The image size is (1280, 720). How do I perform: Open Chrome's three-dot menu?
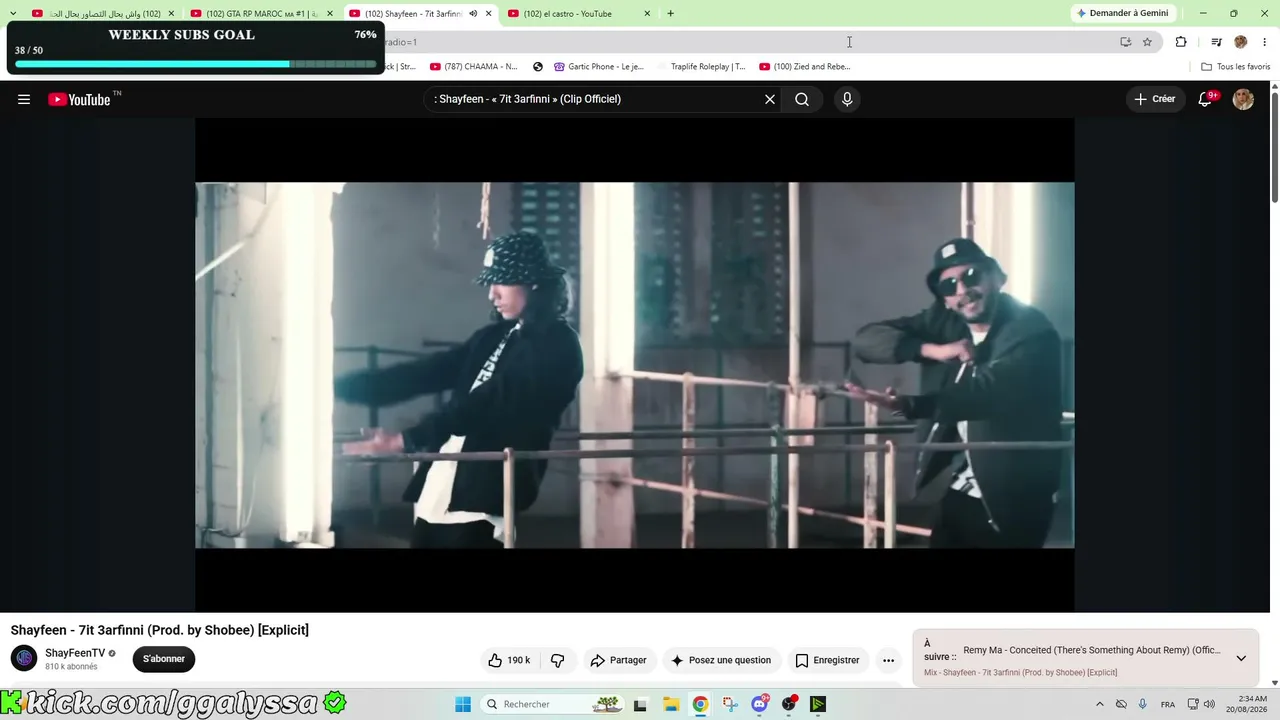[1264, 42]
